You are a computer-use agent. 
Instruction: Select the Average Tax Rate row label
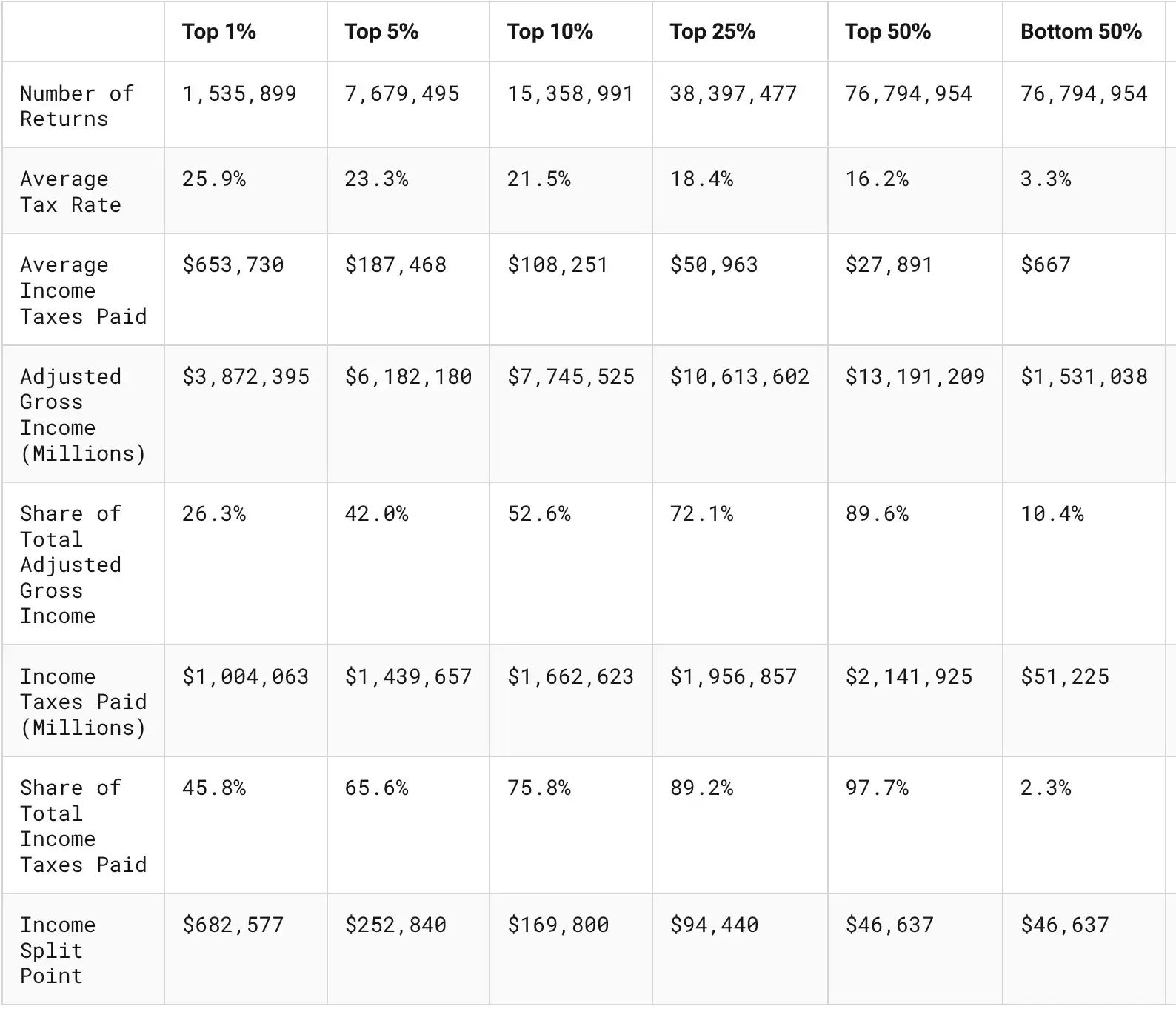70,192
